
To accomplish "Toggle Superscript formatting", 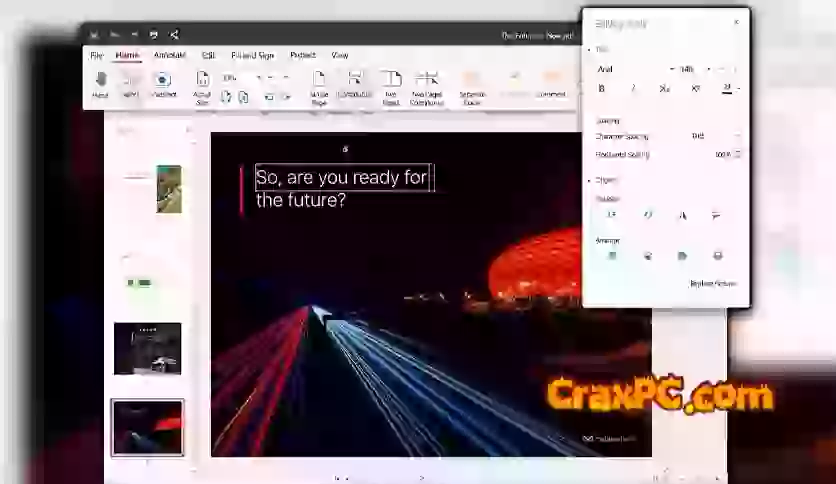I will pyautogui.click(x=695, y=89).
